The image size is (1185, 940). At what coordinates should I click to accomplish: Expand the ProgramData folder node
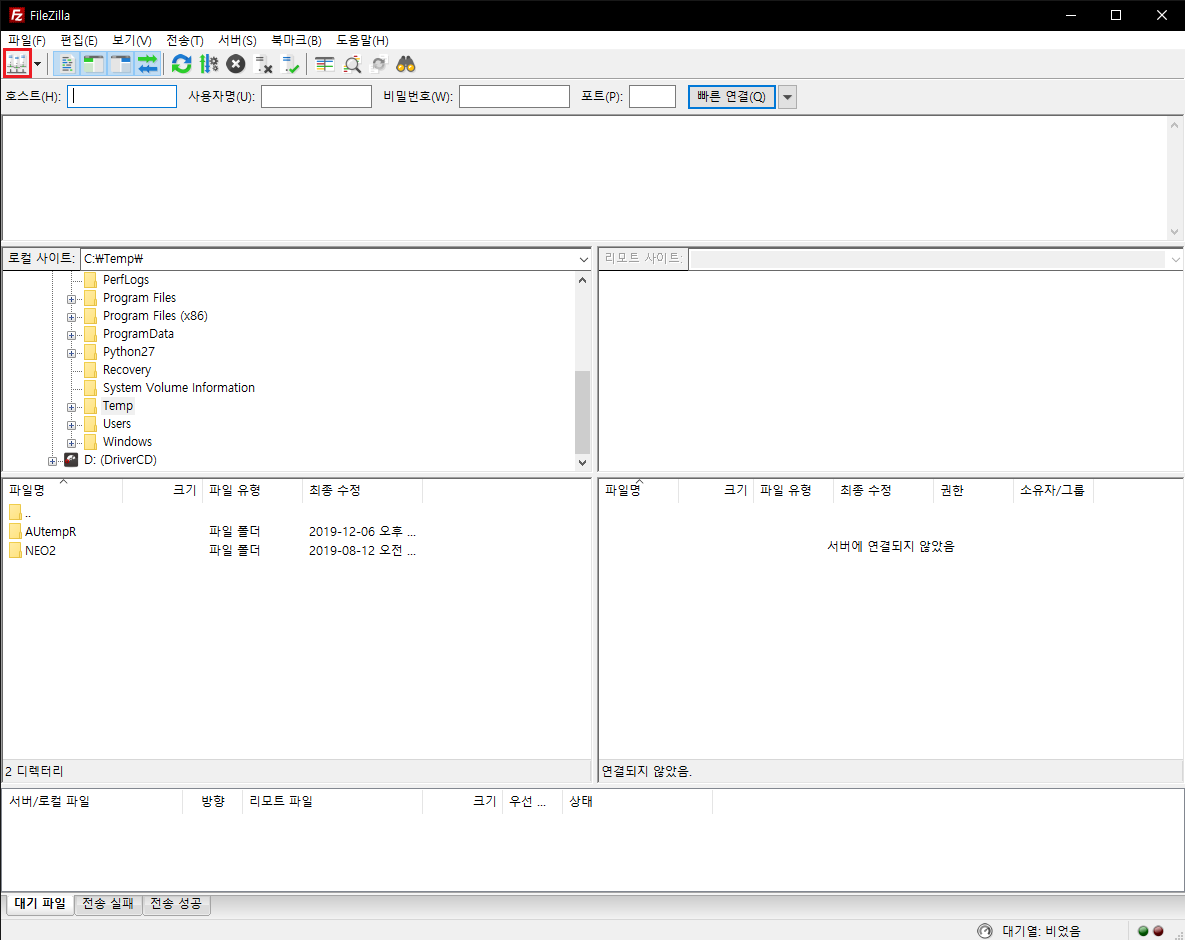[x=71, y=335]
